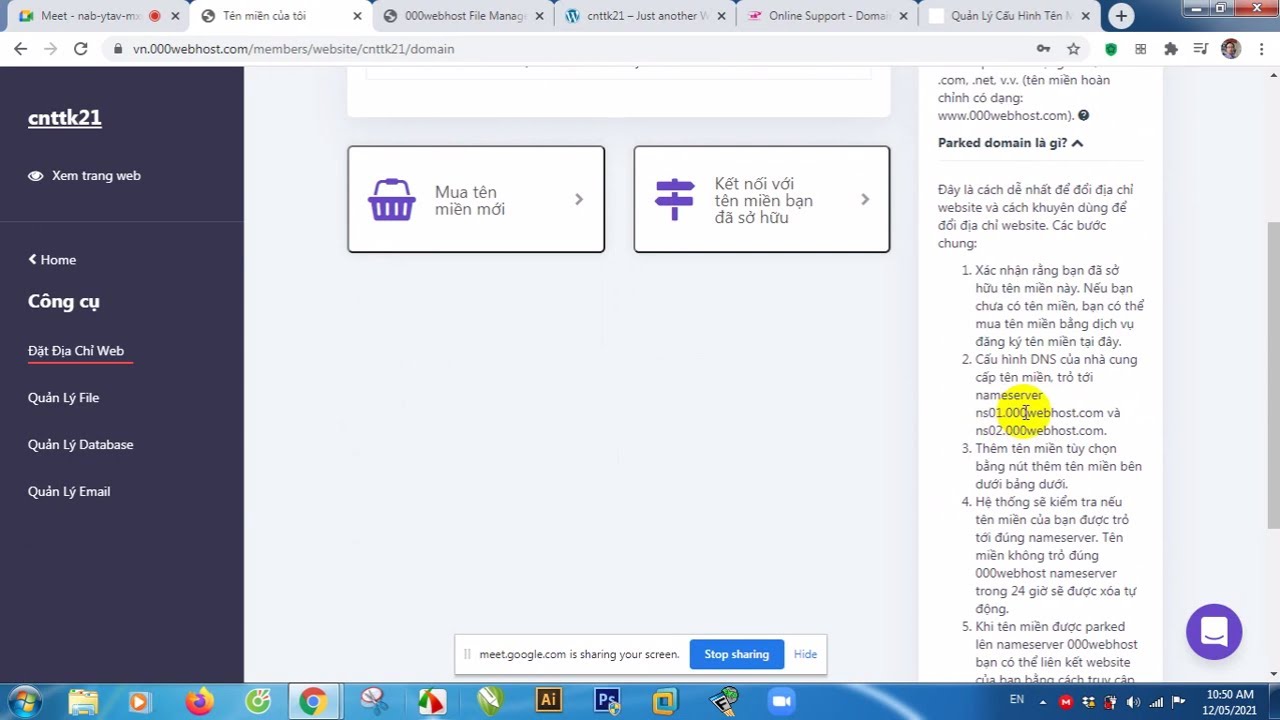Hide the screen sharing notification bar
This screenshot has width=1280, height=720.
pyautogui.click(x=805, y=654)
